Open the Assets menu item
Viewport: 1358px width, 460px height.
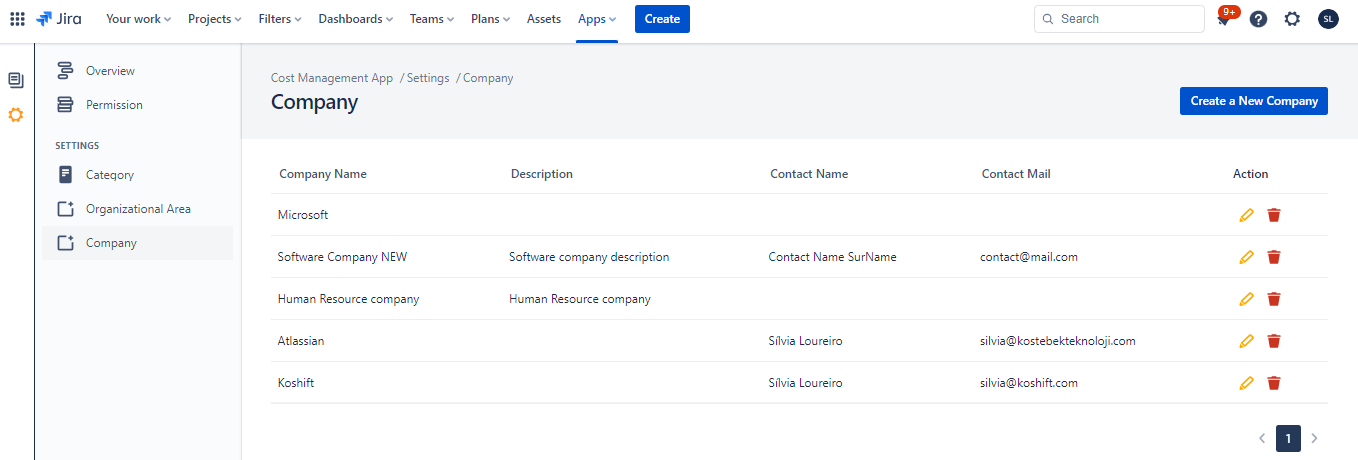pos(544,19)
